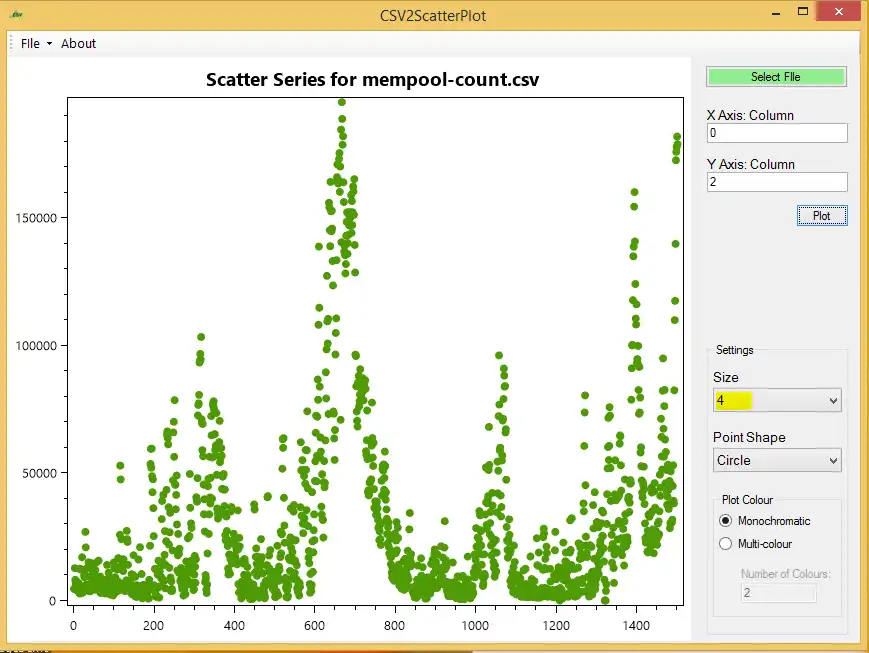869x653 pixels.
Task: Click the menu bar grip handle
Action: point(11,44)
